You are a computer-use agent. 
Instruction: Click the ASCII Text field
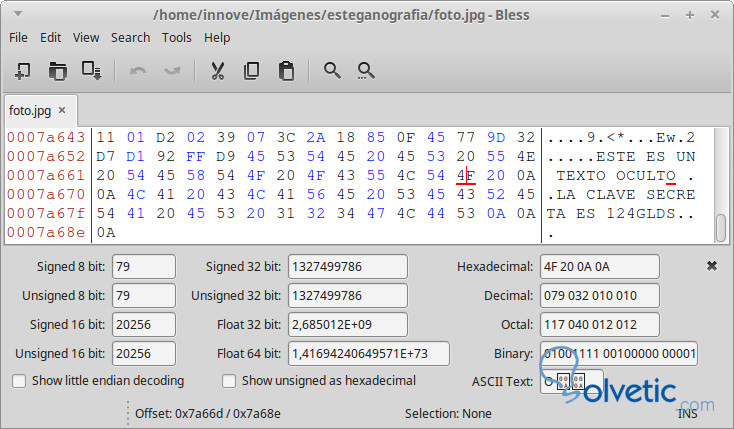point(572,381)
